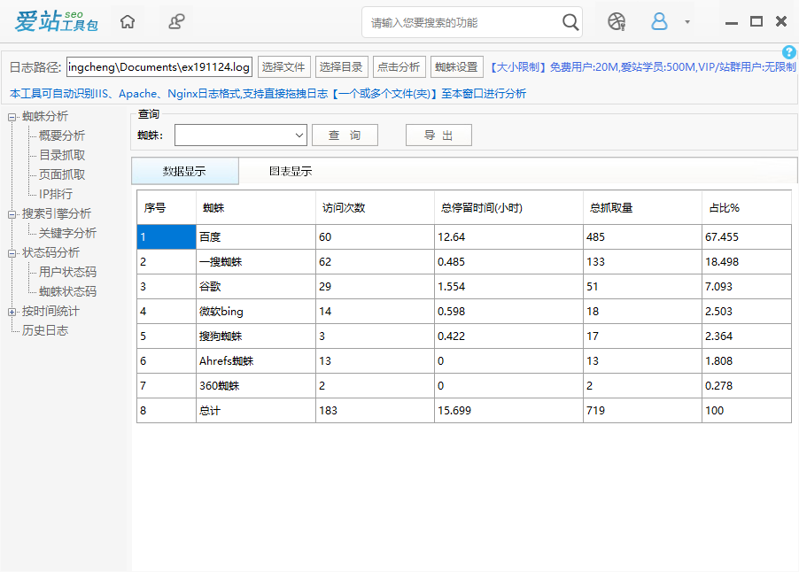Click the 183 total visits cell
Screen dimensions: 799x572
point(375,411)
